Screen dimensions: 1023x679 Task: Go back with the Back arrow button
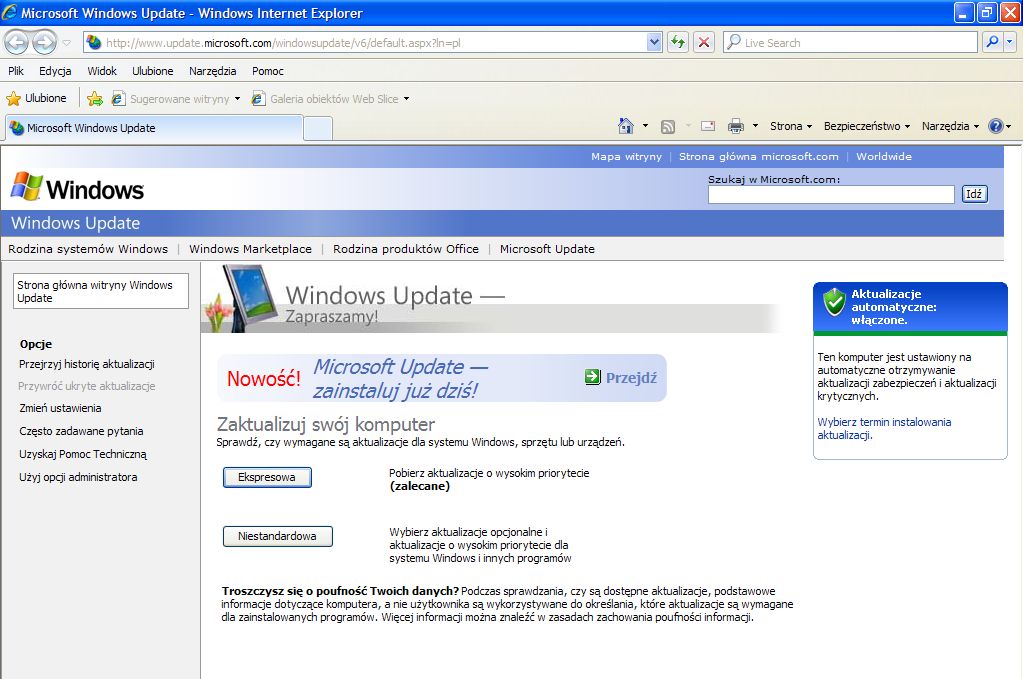point(17,43)
